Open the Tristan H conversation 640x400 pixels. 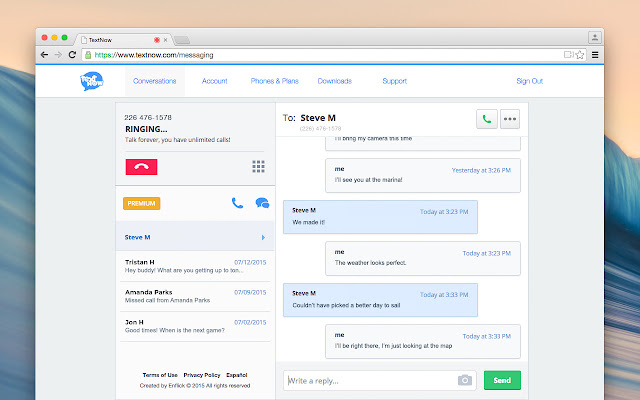coord(195,266)
